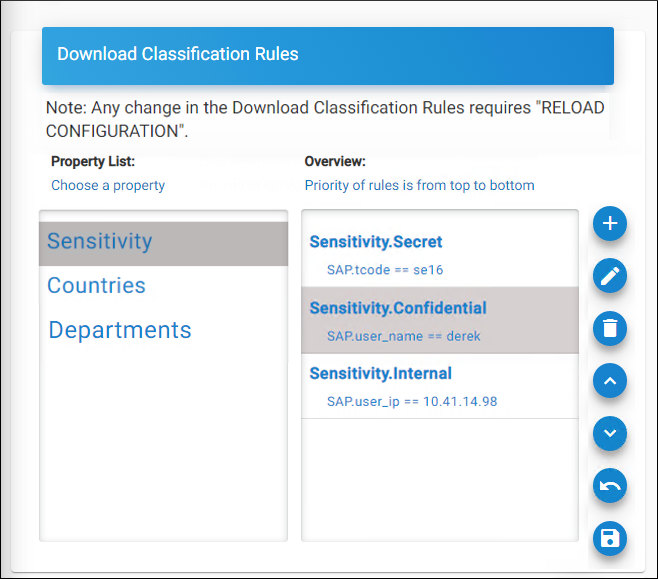Image resolution: width=658 pixels, height=579 pixels.
Task: Open the Departments property
Action: [120, 331]
